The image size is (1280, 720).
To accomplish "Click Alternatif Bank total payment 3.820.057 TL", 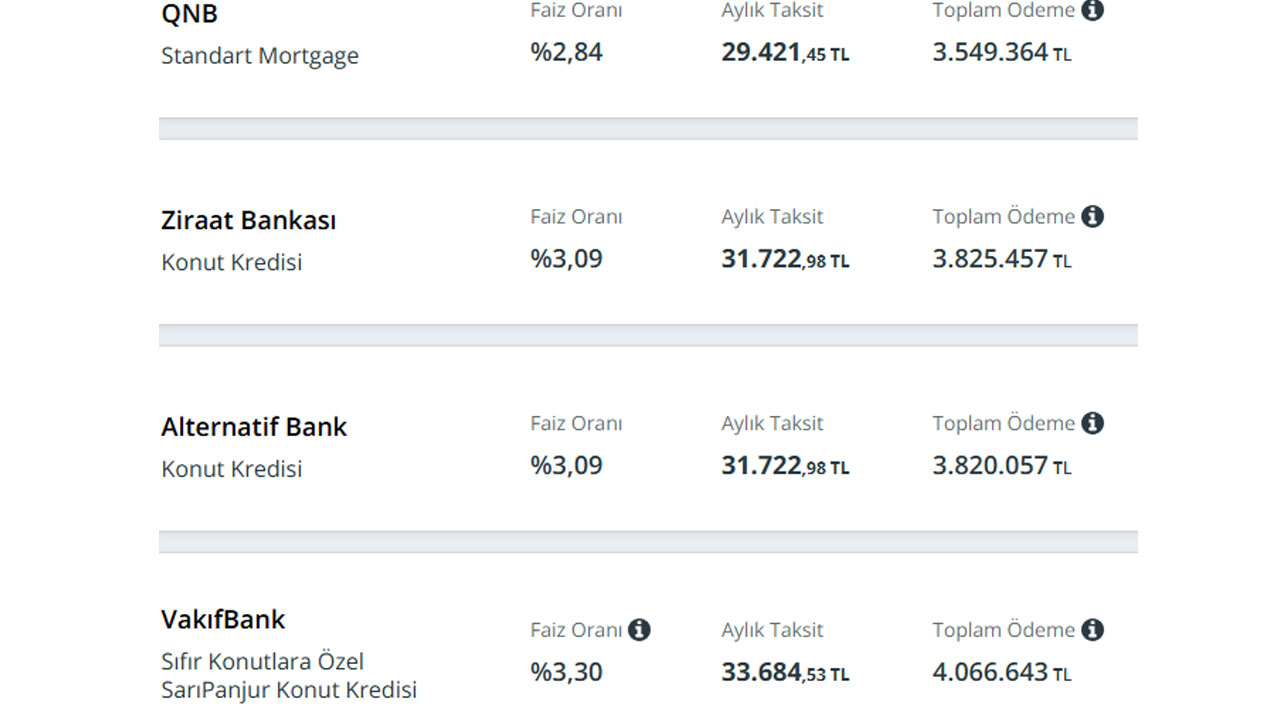I will tap(1002, 466).
